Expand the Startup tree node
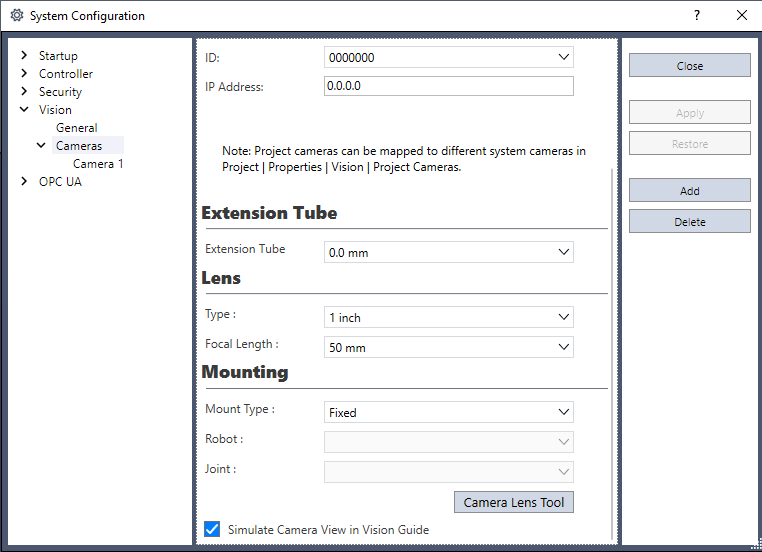This screenshot has height=552, width=762. click(x=24, y=55)
